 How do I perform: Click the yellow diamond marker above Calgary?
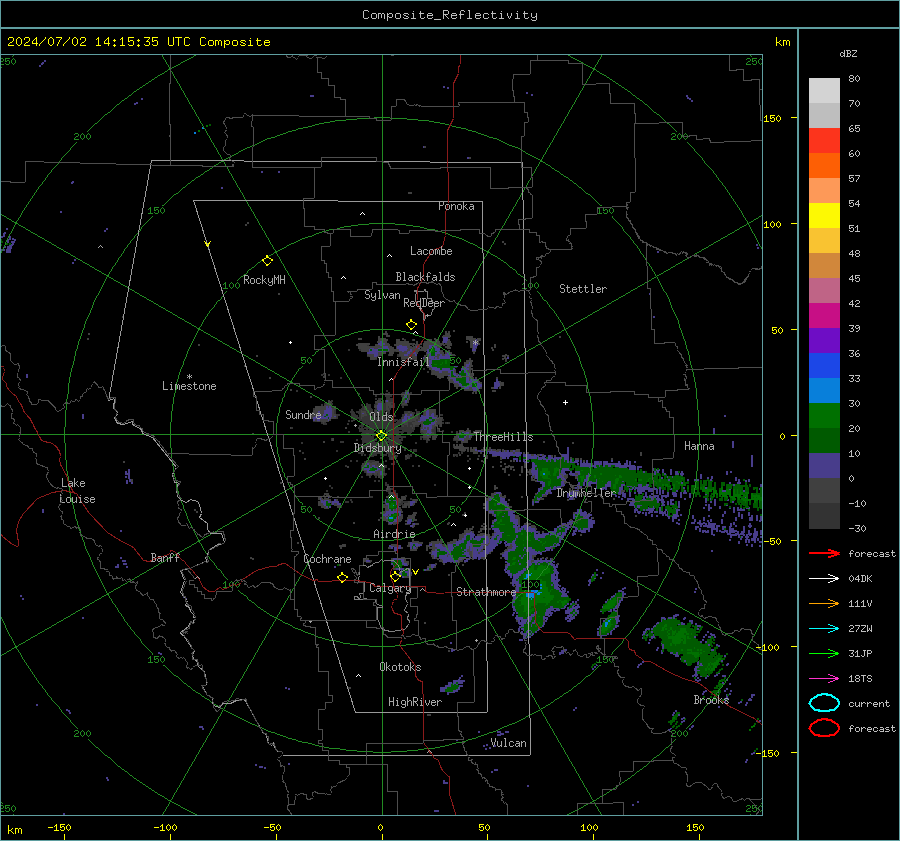pos(395,576)
